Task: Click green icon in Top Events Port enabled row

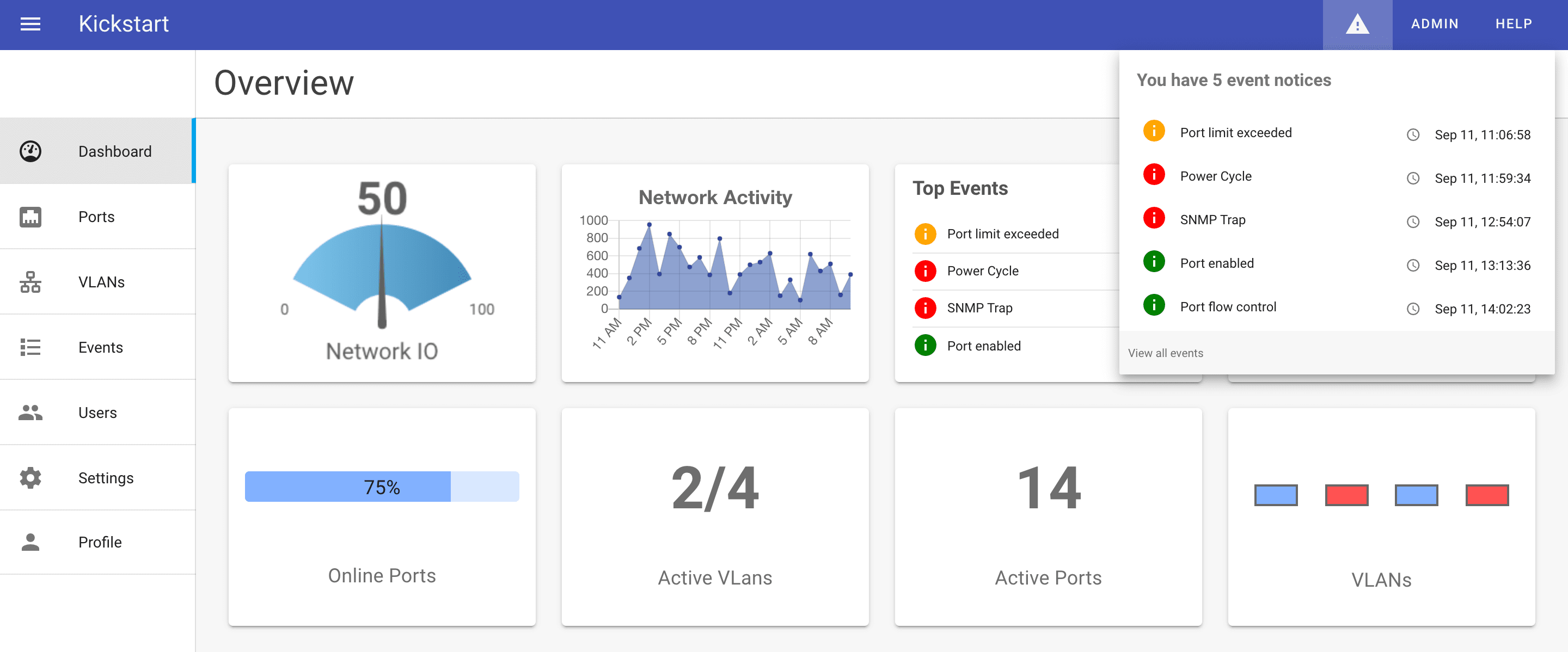Action: [x=925, y=346]
